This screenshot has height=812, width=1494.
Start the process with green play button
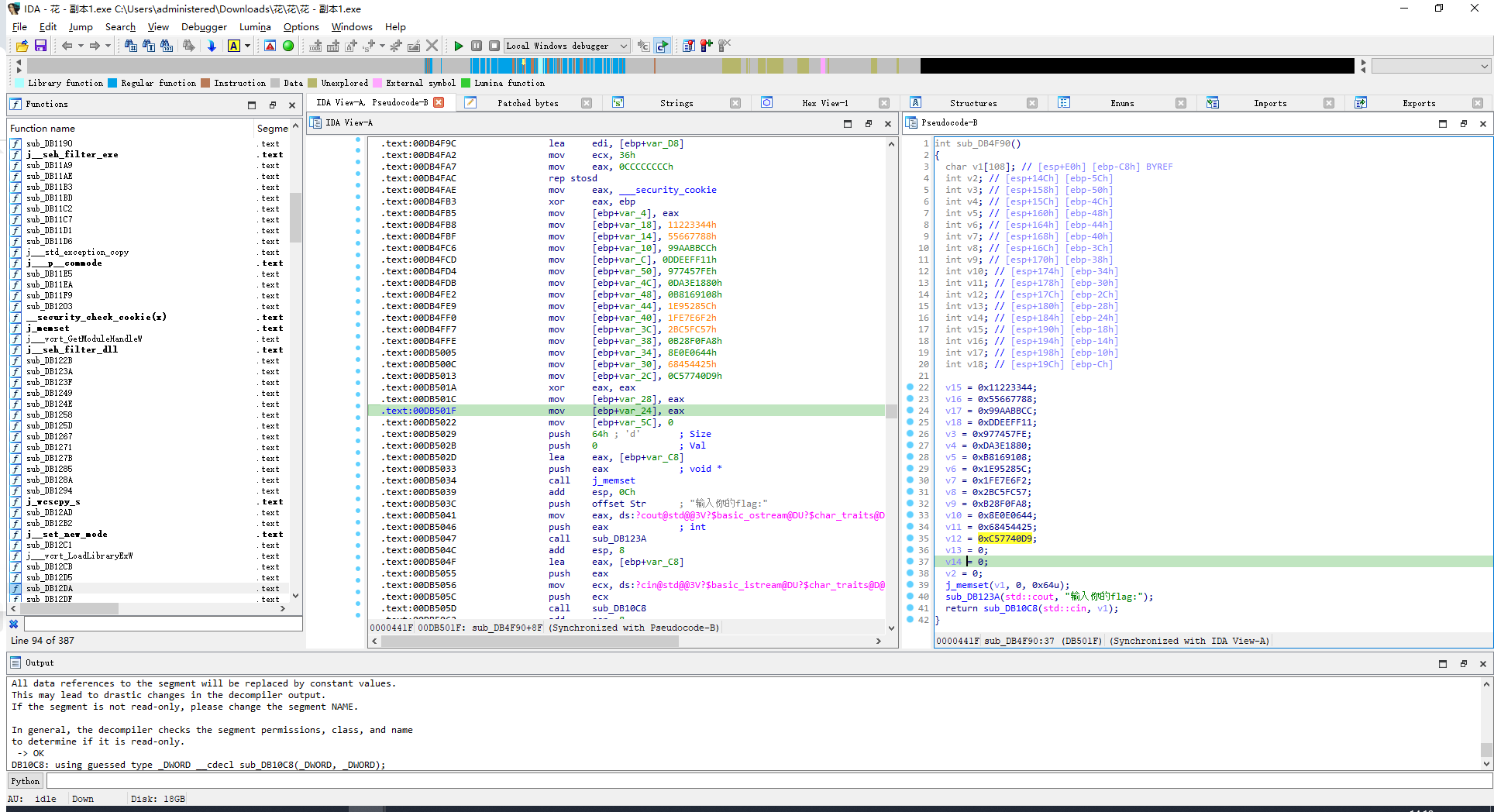[x=458, y=46]
